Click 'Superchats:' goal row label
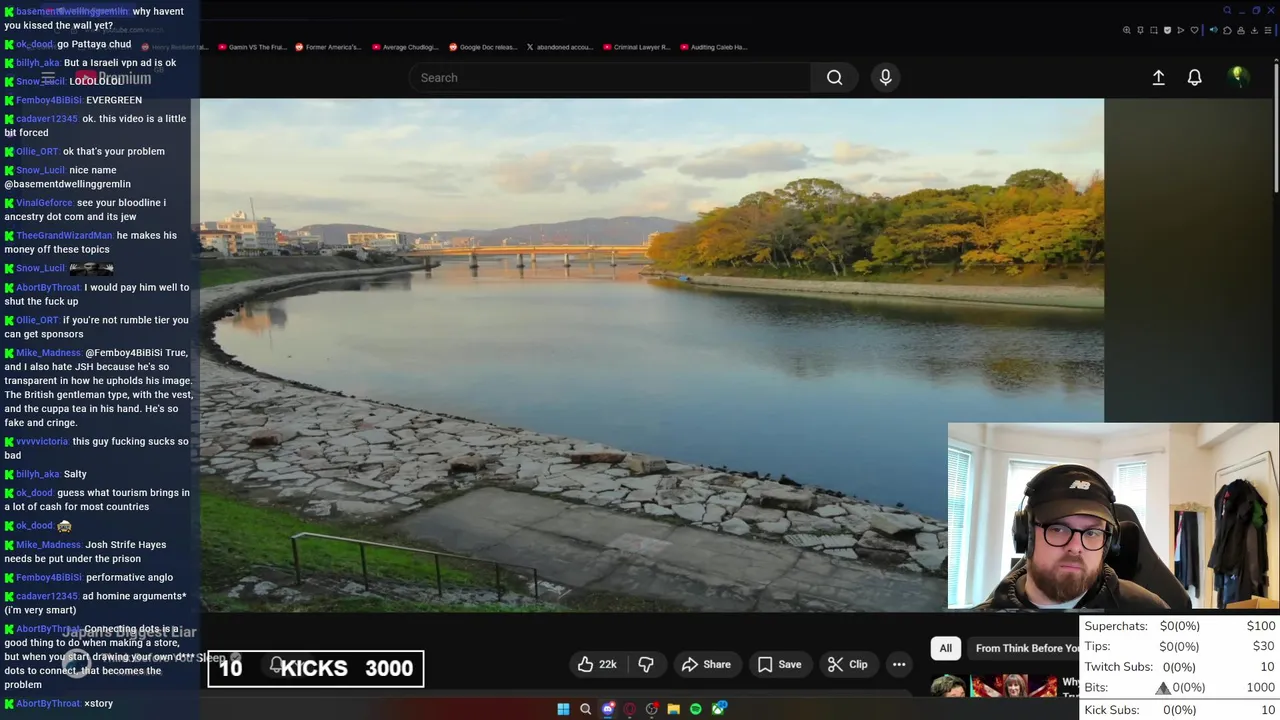1280x720 pixels. click(x=1116, y=626)
